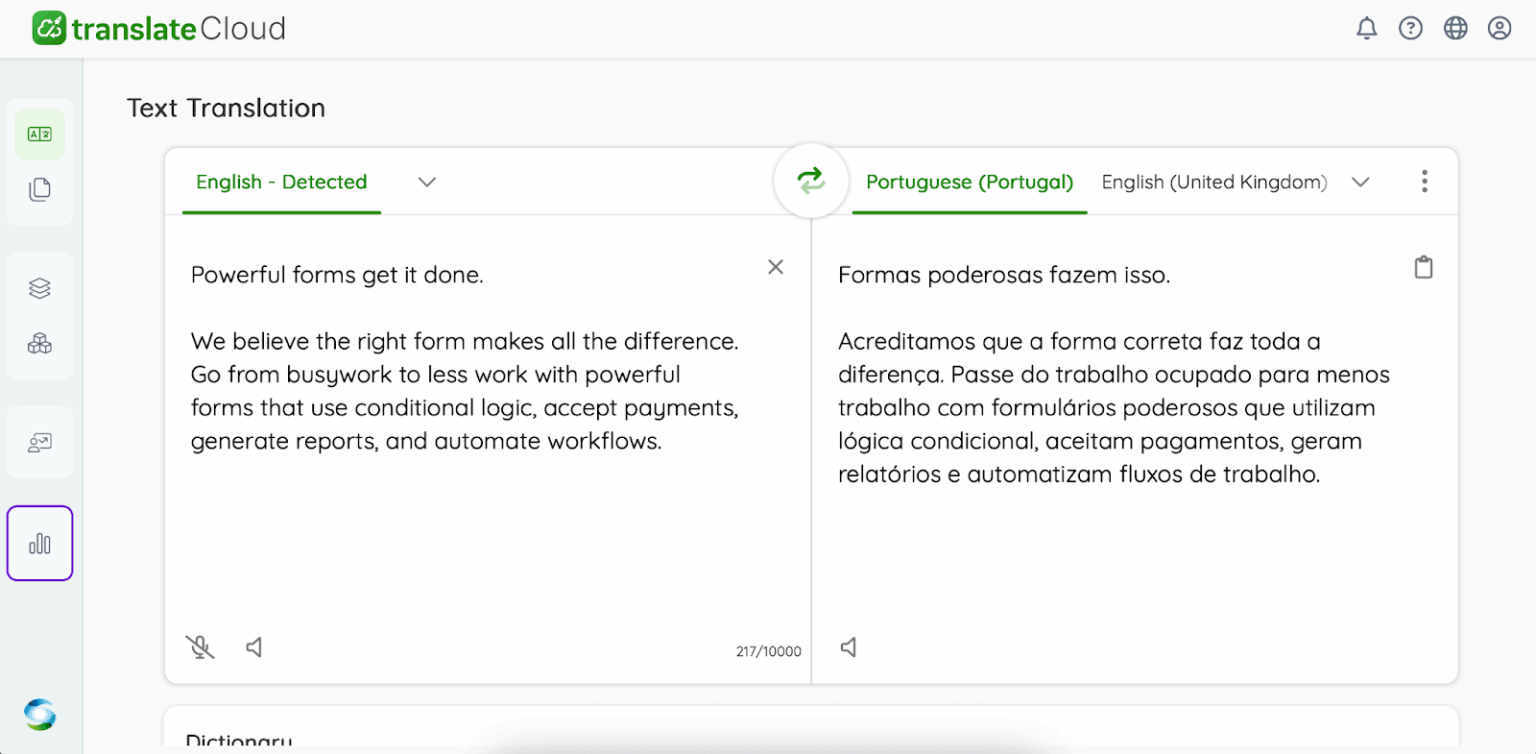
Task: Open document translation in sidebar
Action: pos(40,189)
